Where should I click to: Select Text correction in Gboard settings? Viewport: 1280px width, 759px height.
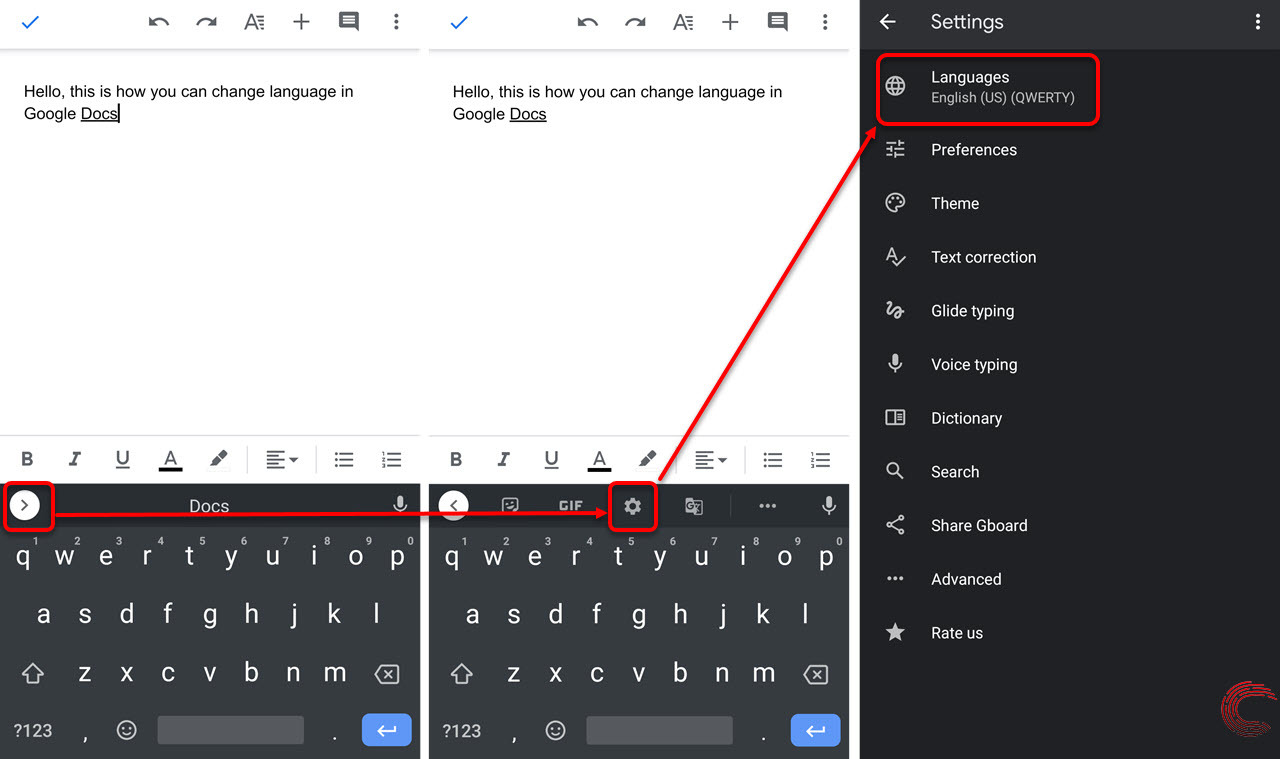click(984, 257)
